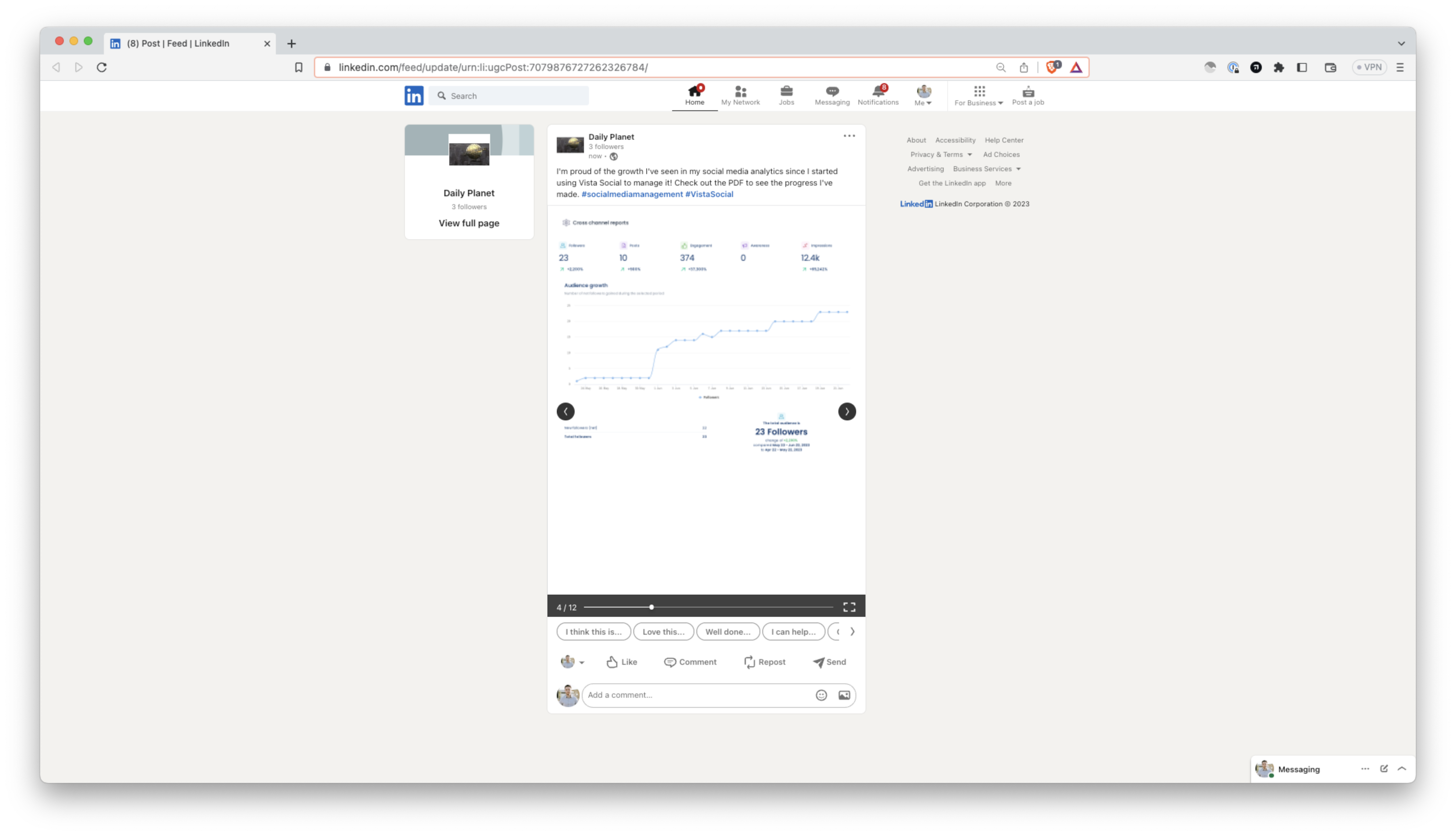
Task: Choose the 'Love this...' quick reply
Action: click(x=663, y=631)
